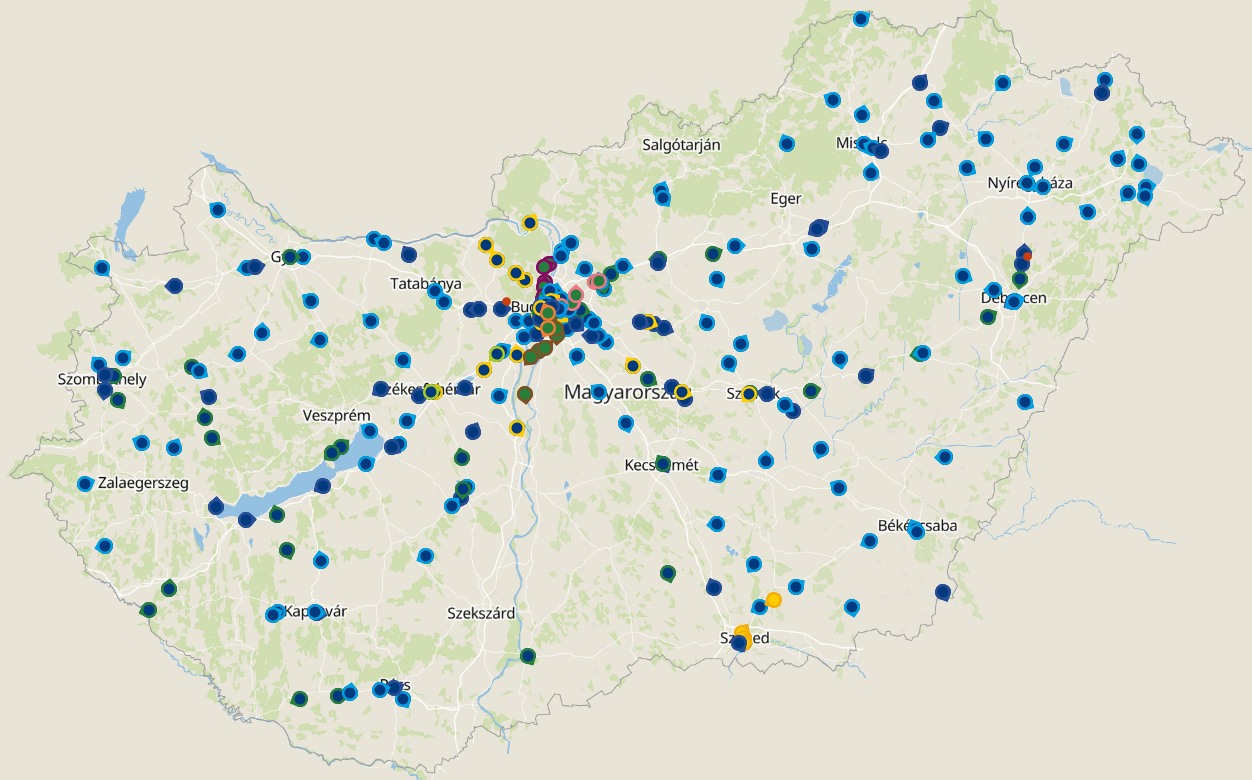Click the Salgótarján city label
1252x780 pixels.
[x=681, y=145]
